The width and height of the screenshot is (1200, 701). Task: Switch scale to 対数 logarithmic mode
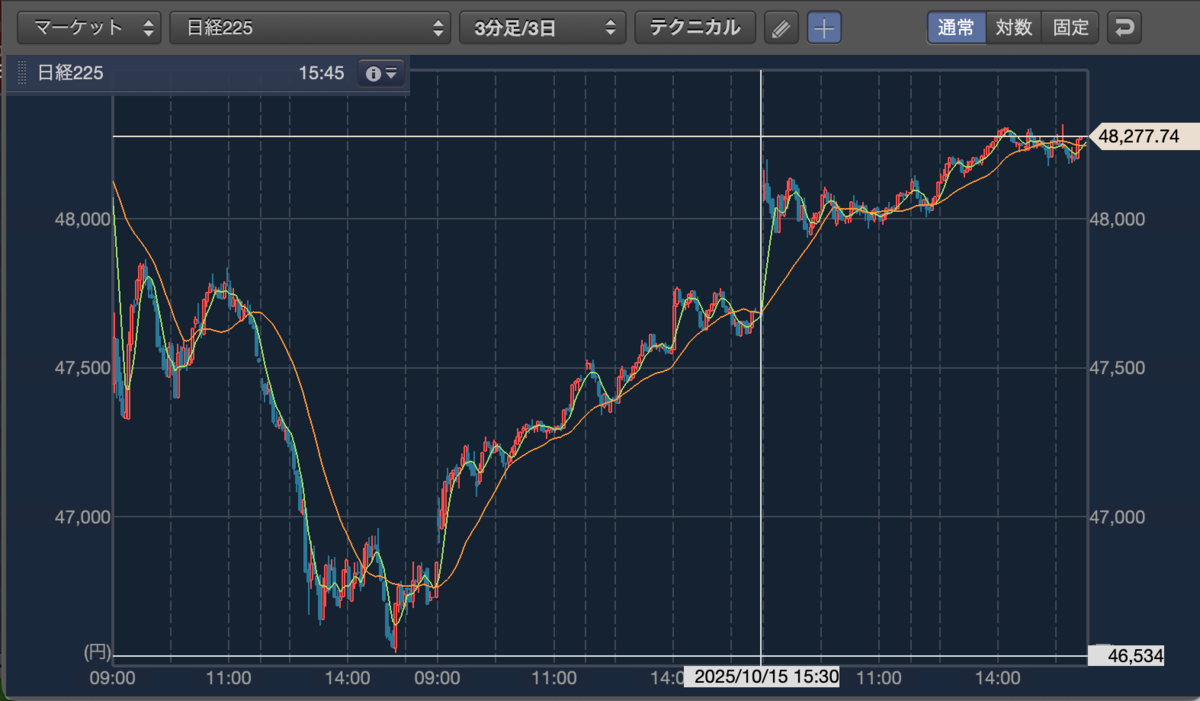[1013, 28]
